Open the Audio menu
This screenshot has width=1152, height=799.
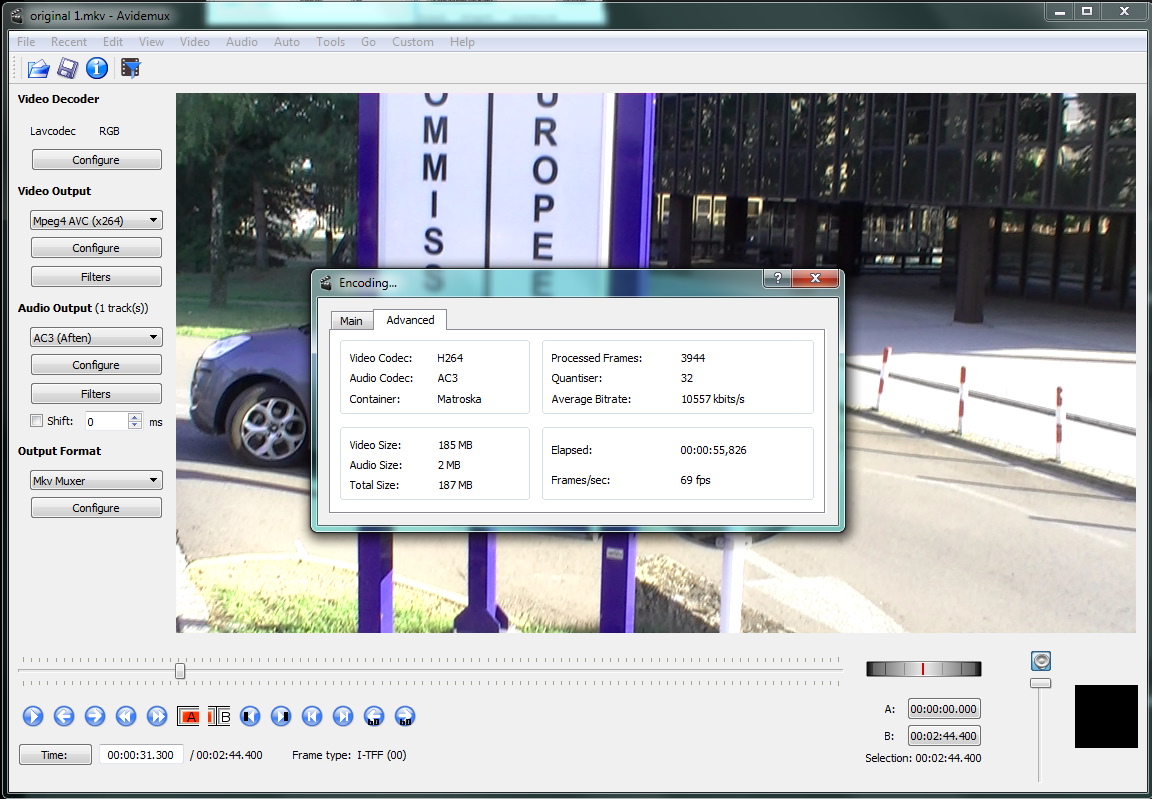click(x=242, y=42)
